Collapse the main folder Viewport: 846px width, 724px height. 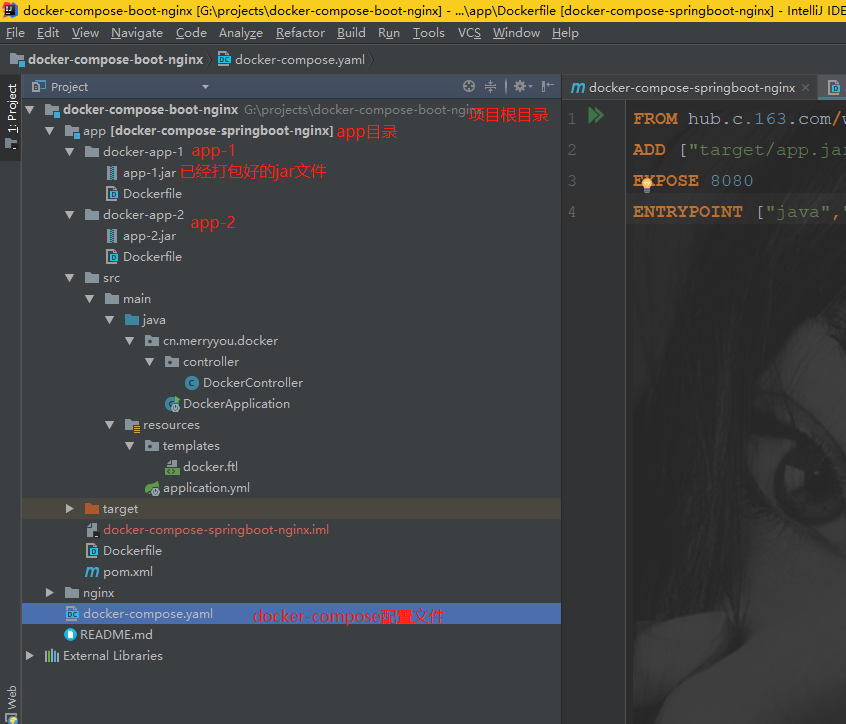click(90, 299)
